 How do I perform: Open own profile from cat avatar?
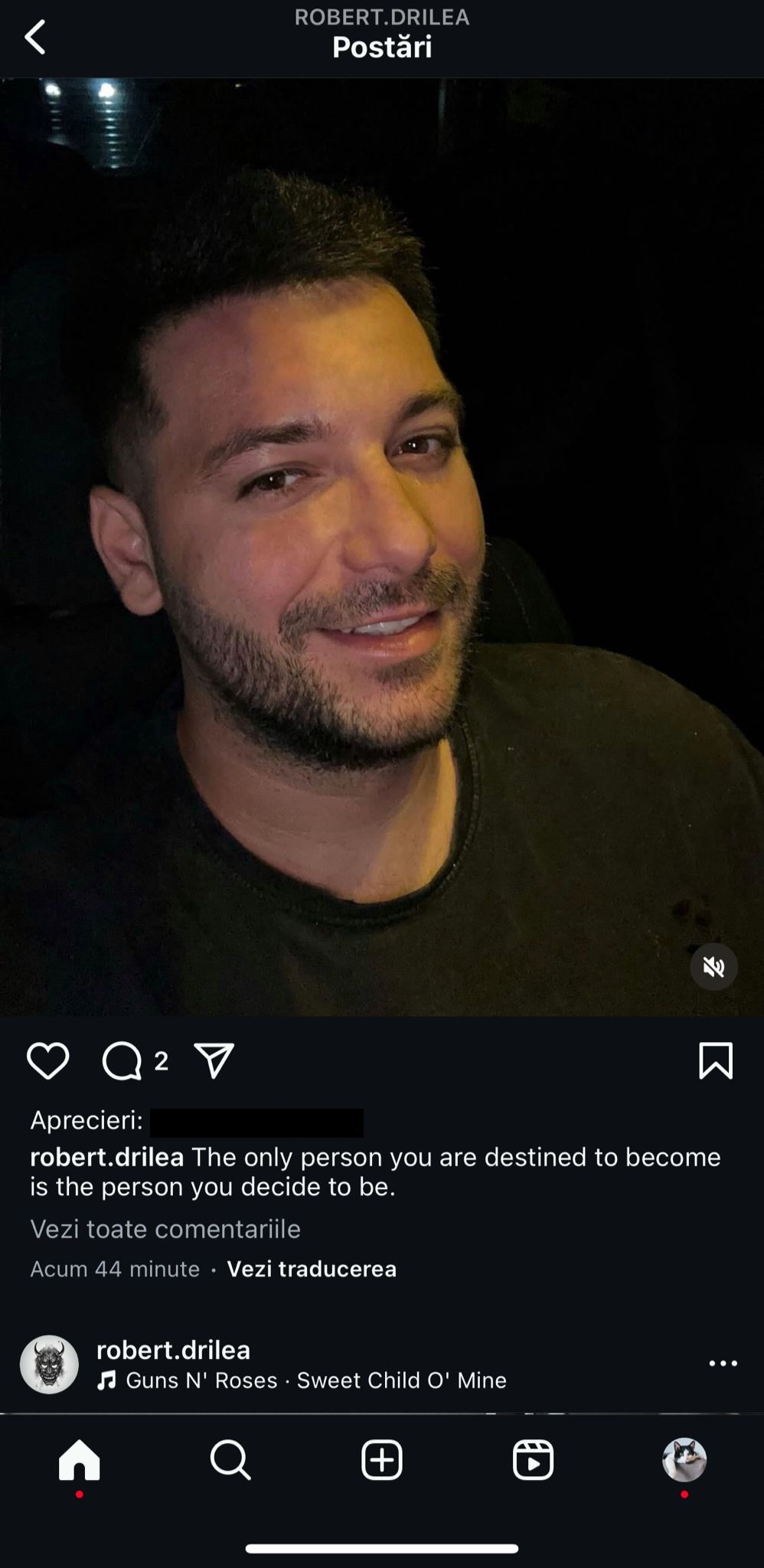(x=684, y=1460)
